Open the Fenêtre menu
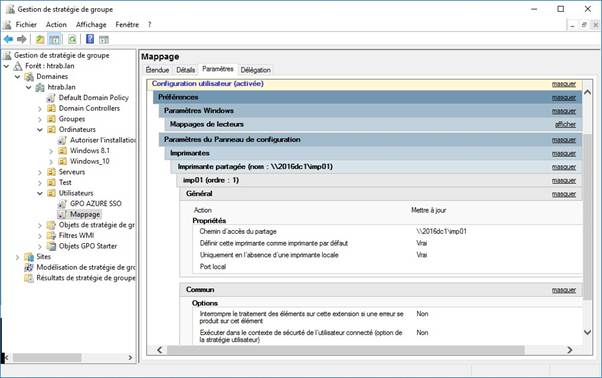Screen dimensions: 602x378 click(127, 25)
